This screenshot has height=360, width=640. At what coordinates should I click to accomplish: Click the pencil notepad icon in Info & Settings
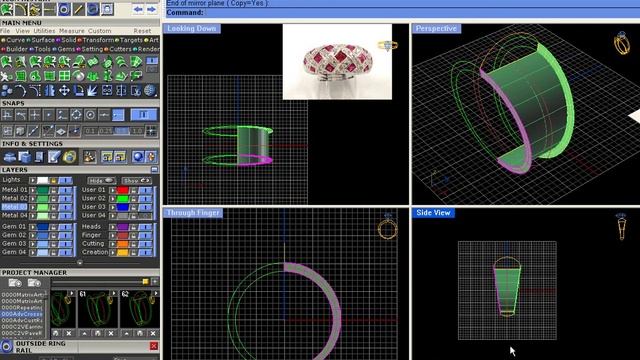click(x=54, y=157)
